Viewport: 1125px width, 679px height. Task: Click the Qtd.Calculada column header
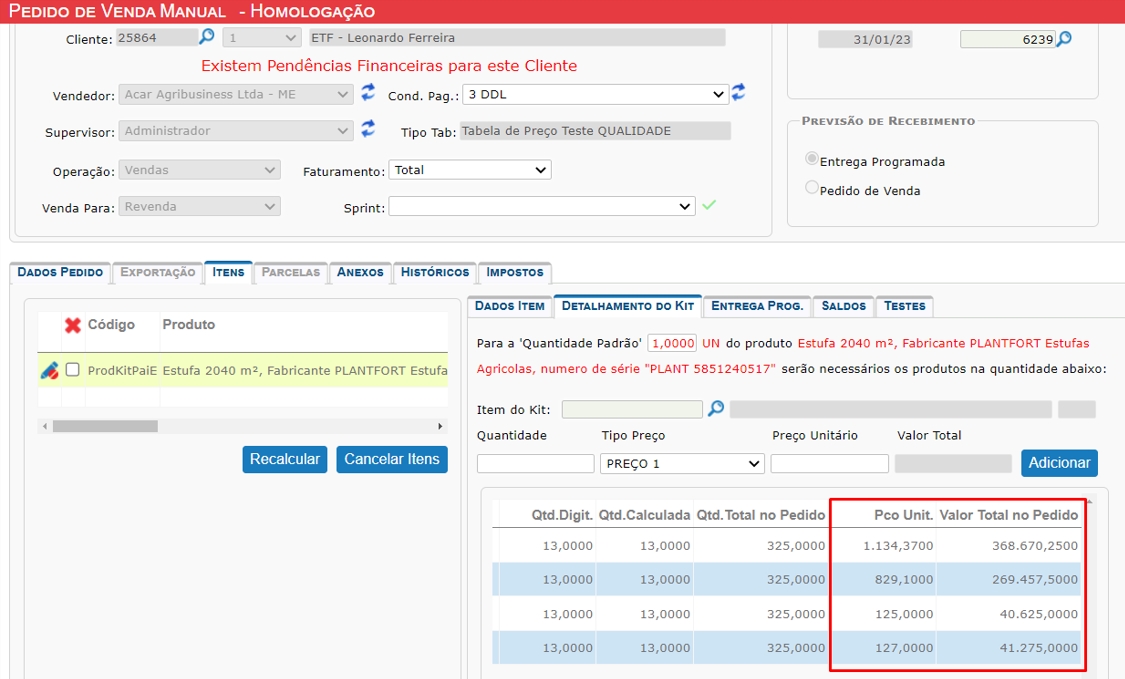coord(644,515)
